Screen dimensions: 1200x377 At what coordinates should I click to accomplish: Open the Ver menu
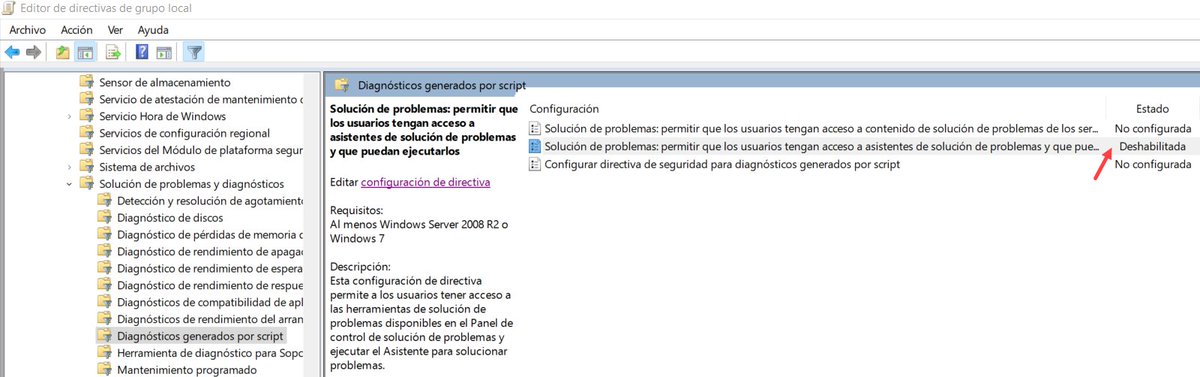[115, 30]
